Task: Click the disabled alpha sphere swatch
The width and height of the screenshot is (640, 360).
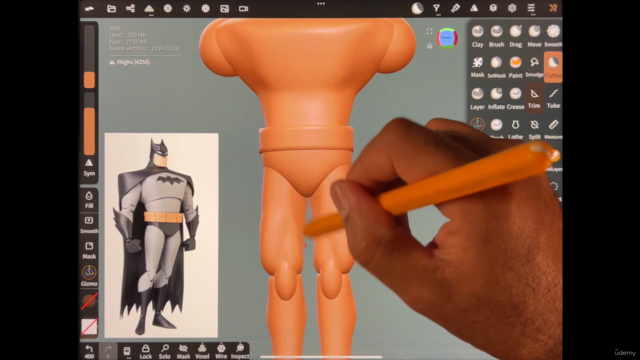Action: click(89, 301)
